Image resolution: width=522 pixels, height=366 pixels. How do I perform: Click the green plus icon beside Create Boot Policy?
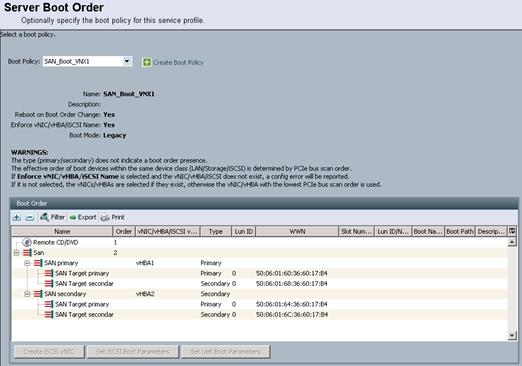pos(146,62)
